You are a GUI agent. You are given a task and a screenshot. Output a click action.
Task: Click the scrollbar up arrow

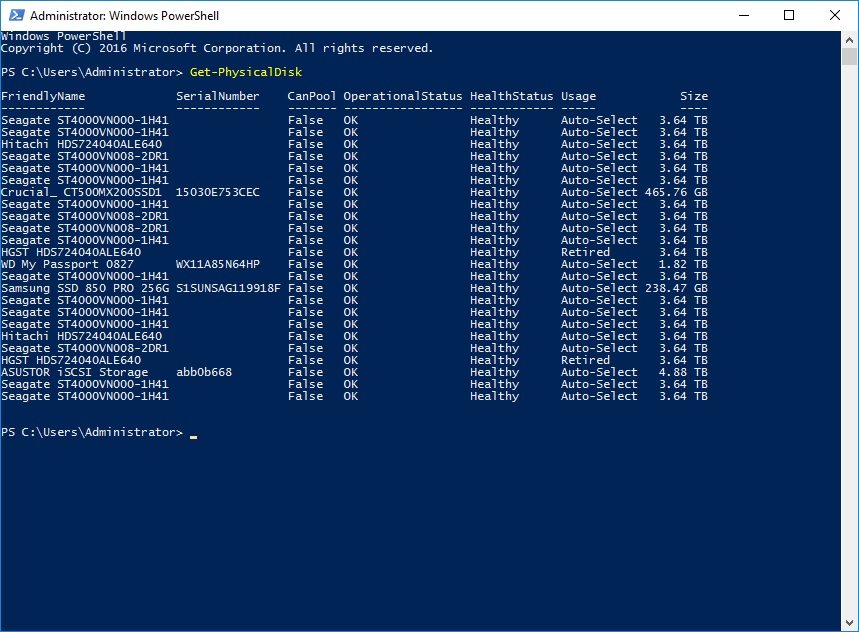coord(850,39)
